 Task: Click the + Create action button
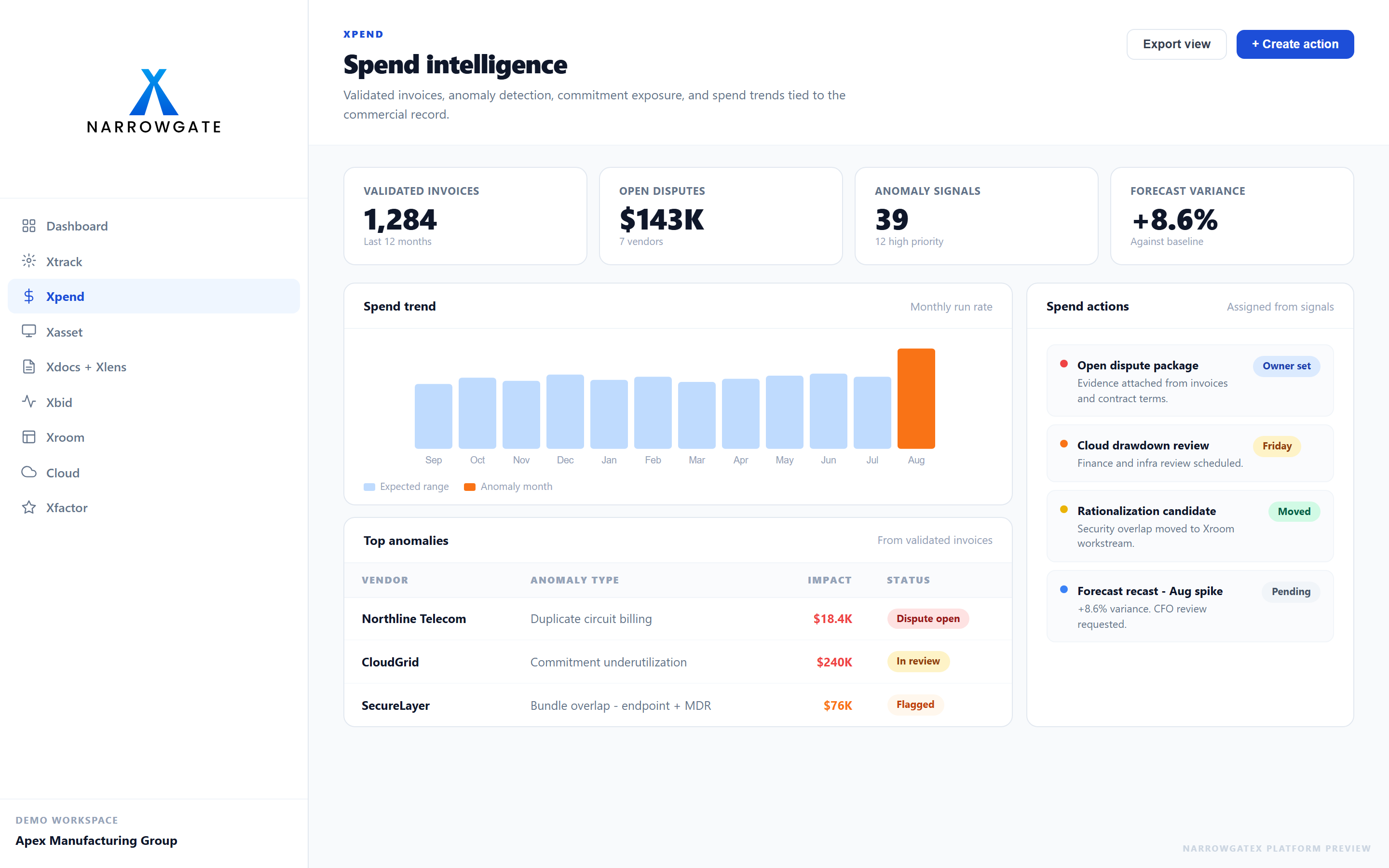tap(1295, 44)
